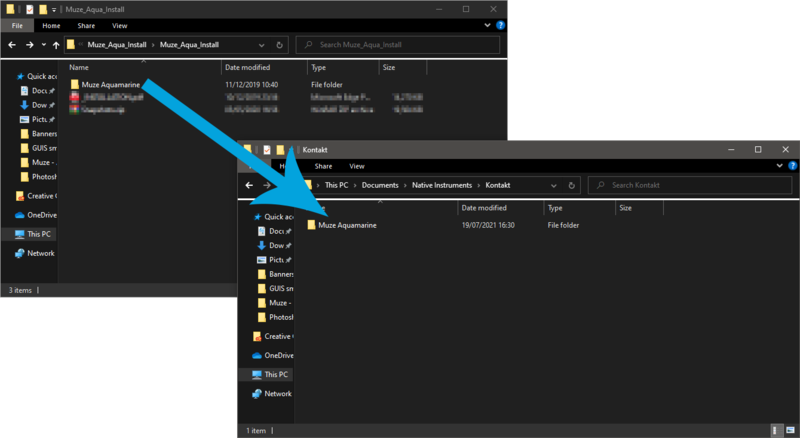Open Quick access in Kontakt sidebar

click(x=273, y=216)
